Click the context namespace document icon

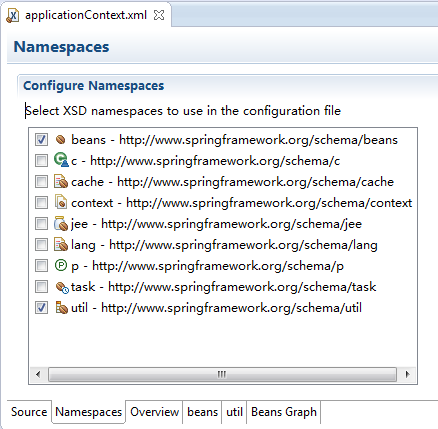(x=61, y=202)
